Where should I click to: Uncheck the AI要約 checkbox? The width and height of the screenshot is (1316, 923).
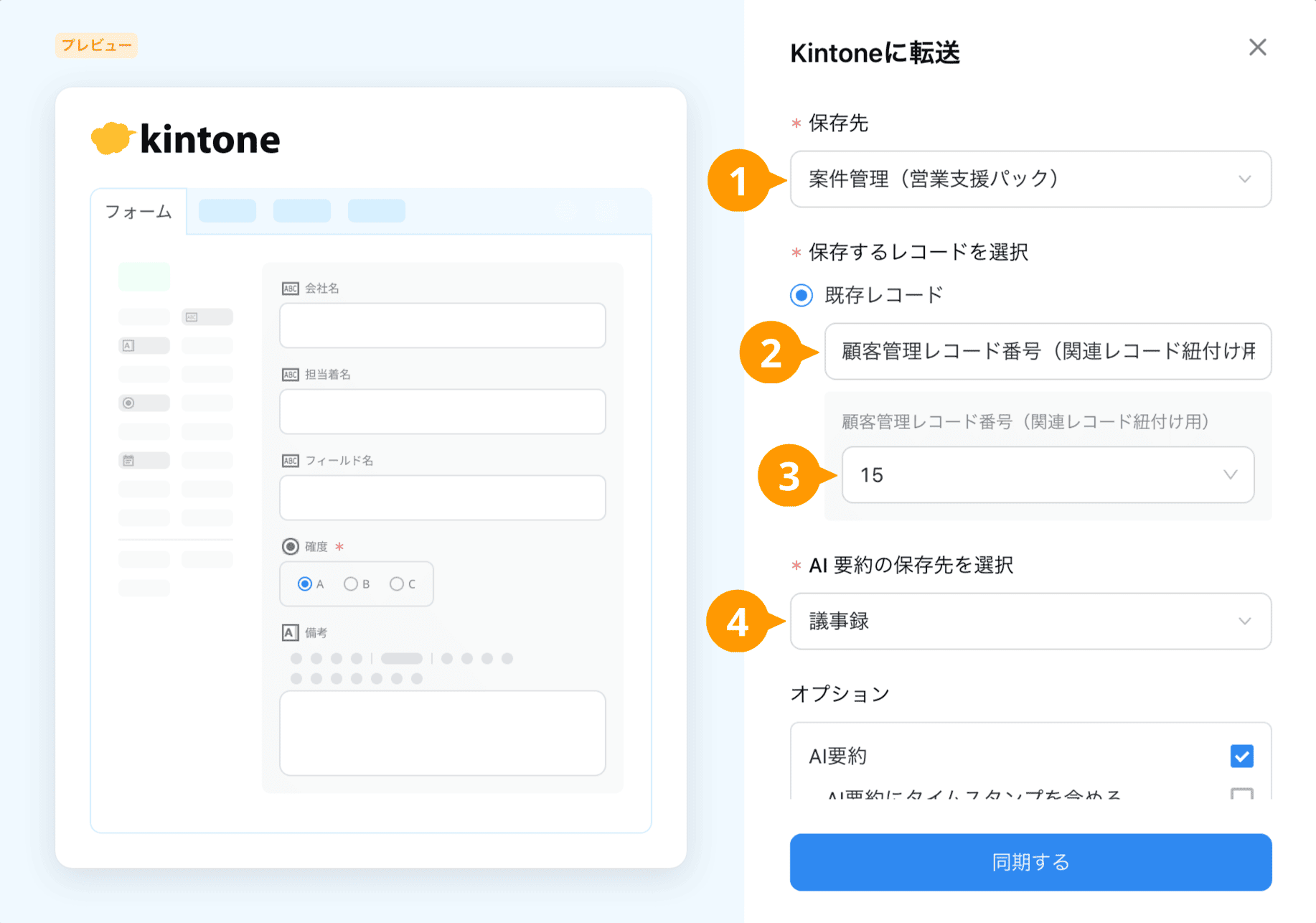1241,756
